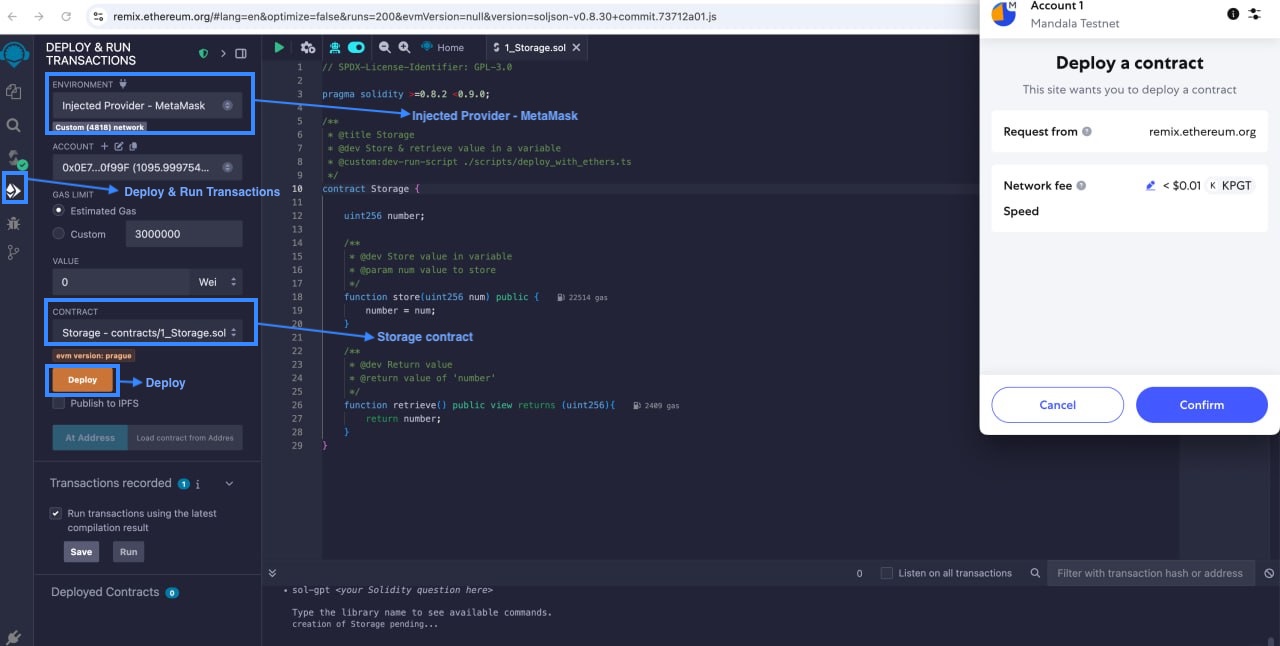Screen dimensions: 1280x646
Task: Select the Estimated Gas radio button
Action: [58, 211]
